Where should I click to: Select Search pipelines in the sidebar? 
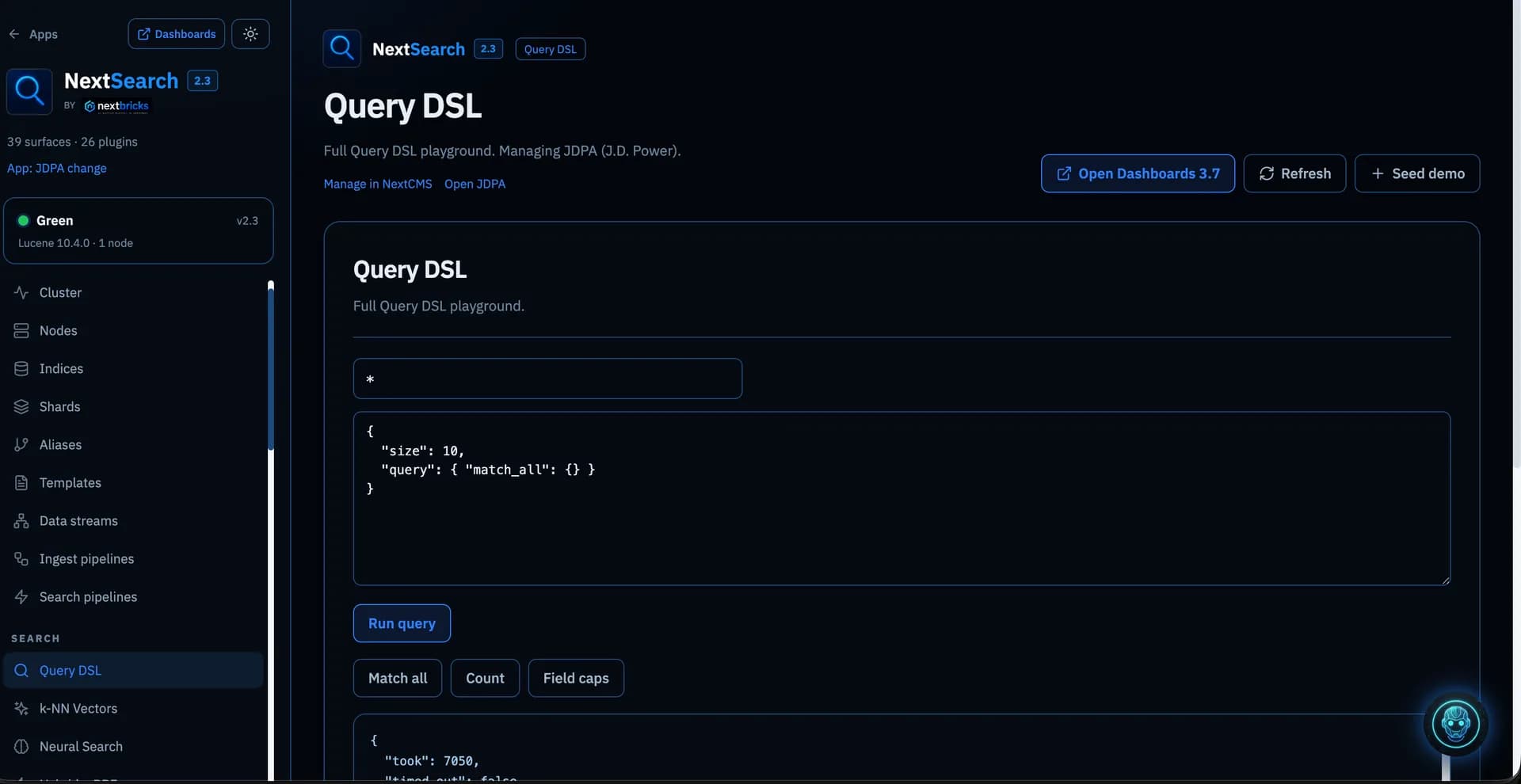click(133, 596)
